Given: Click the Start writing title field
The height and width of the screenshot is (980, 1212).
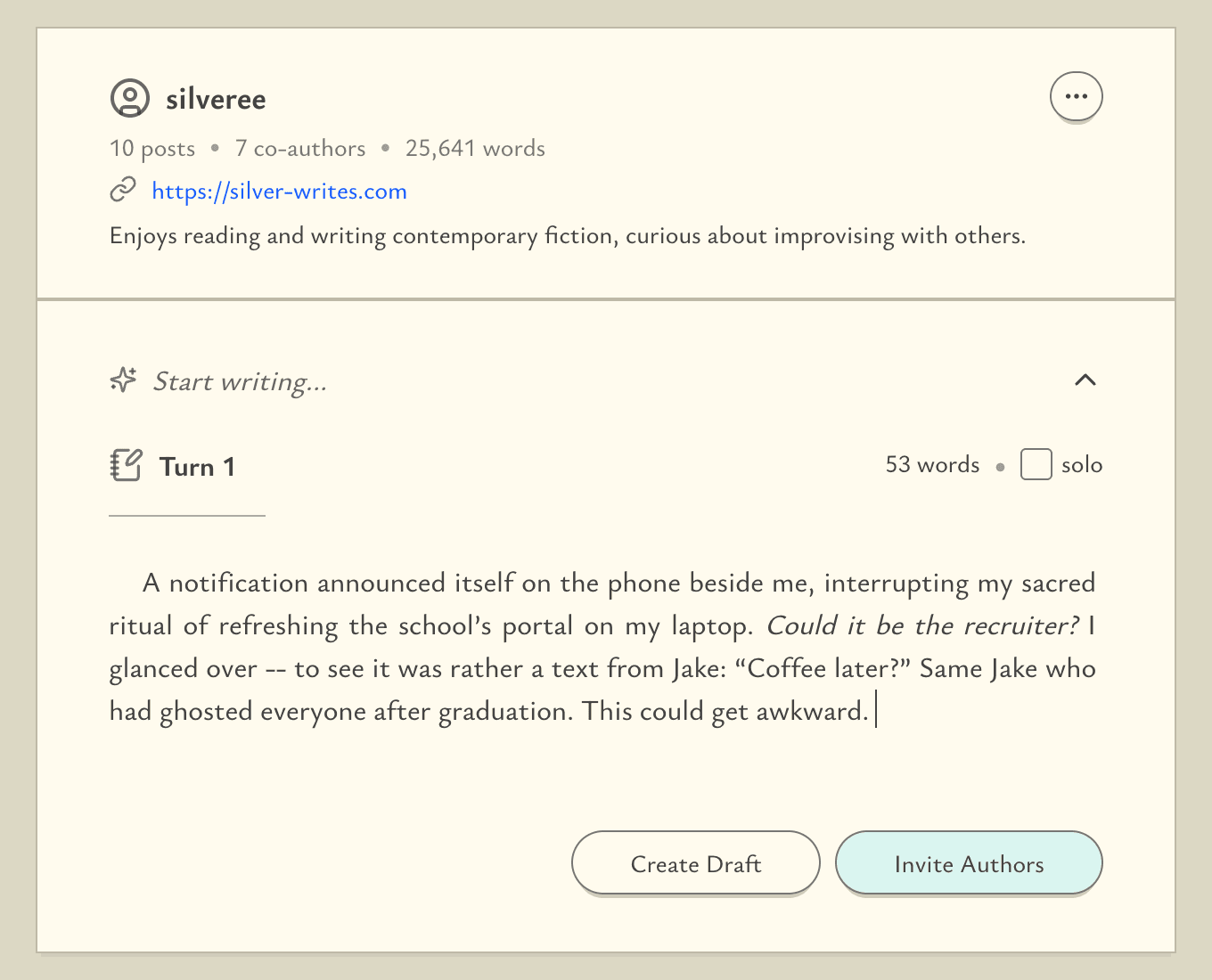Looking at the screenshot, I should tap(241, 382).
